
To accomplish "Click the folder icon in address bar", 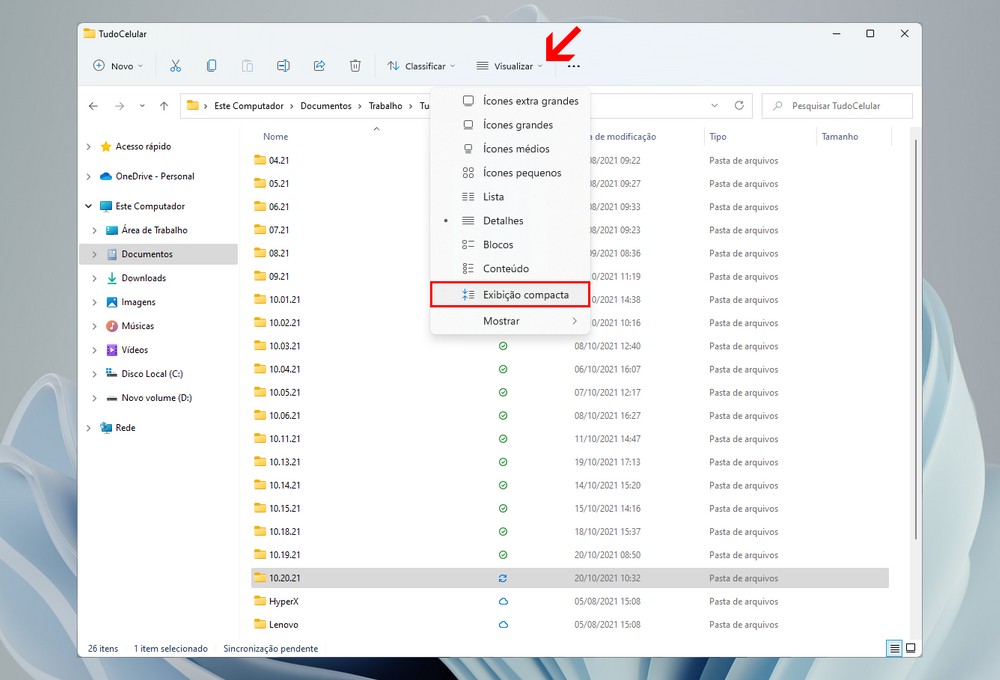I will point(193,105).
